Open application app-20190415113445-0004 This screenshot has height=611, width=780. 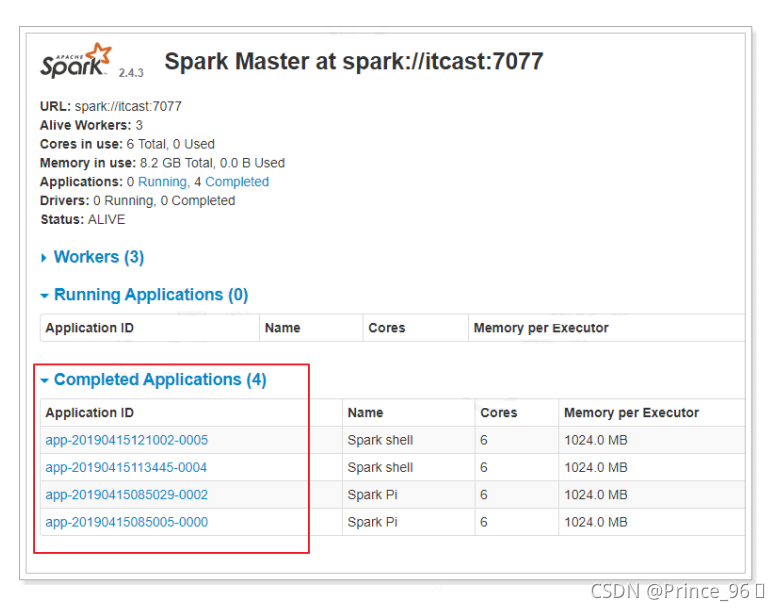[126, 468]
